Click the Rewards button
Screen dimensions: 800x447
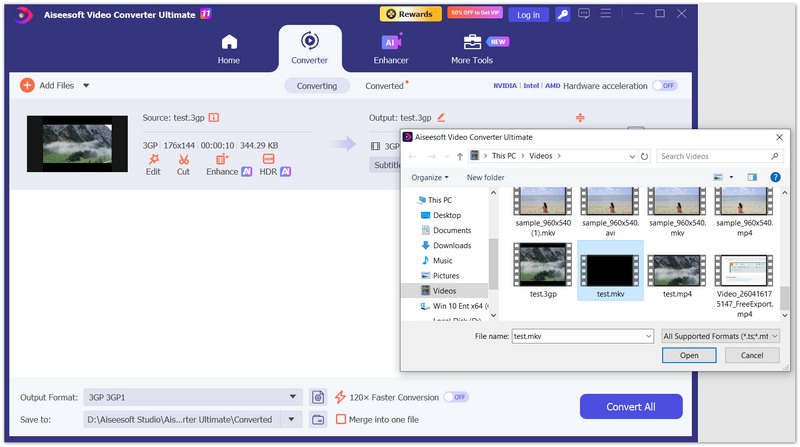[x=410, y=14]
